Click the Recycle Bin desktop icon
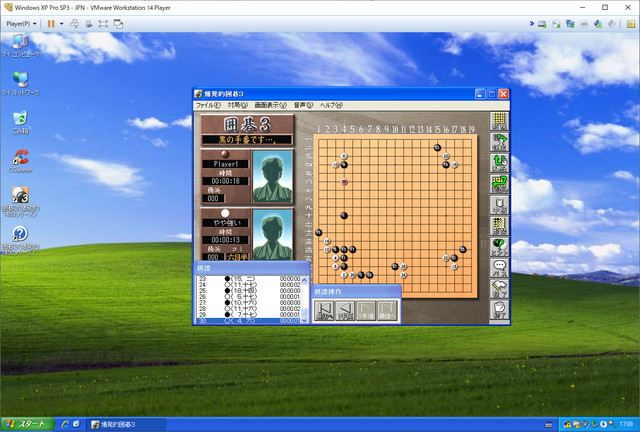The image size is (640, 432). click(x=20, y=122)
